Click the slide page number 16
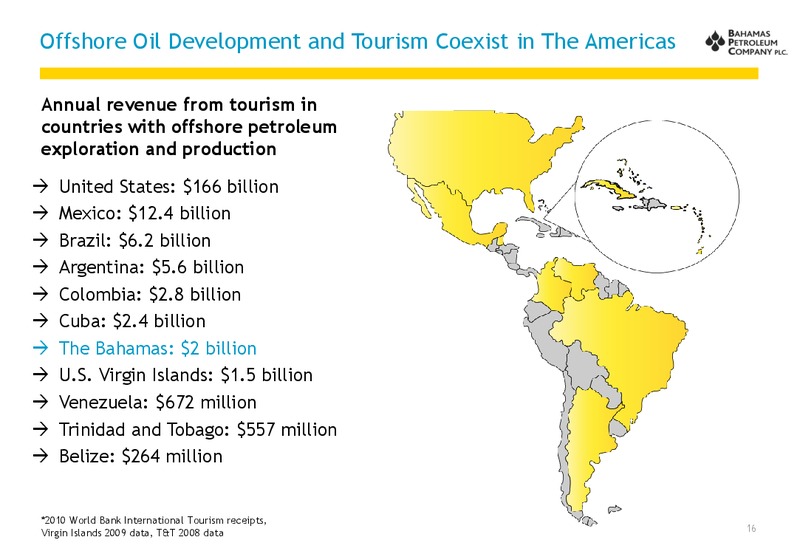 [751, 528]
